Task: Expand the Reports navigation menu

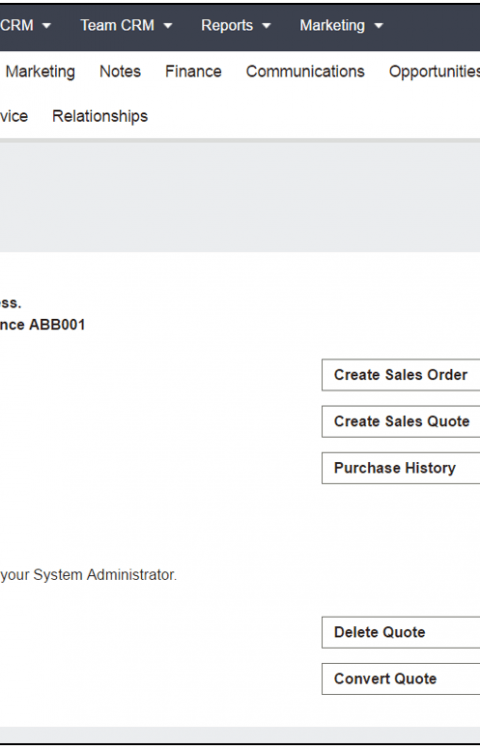Action: pyautogui.click(x=227, y=25)
